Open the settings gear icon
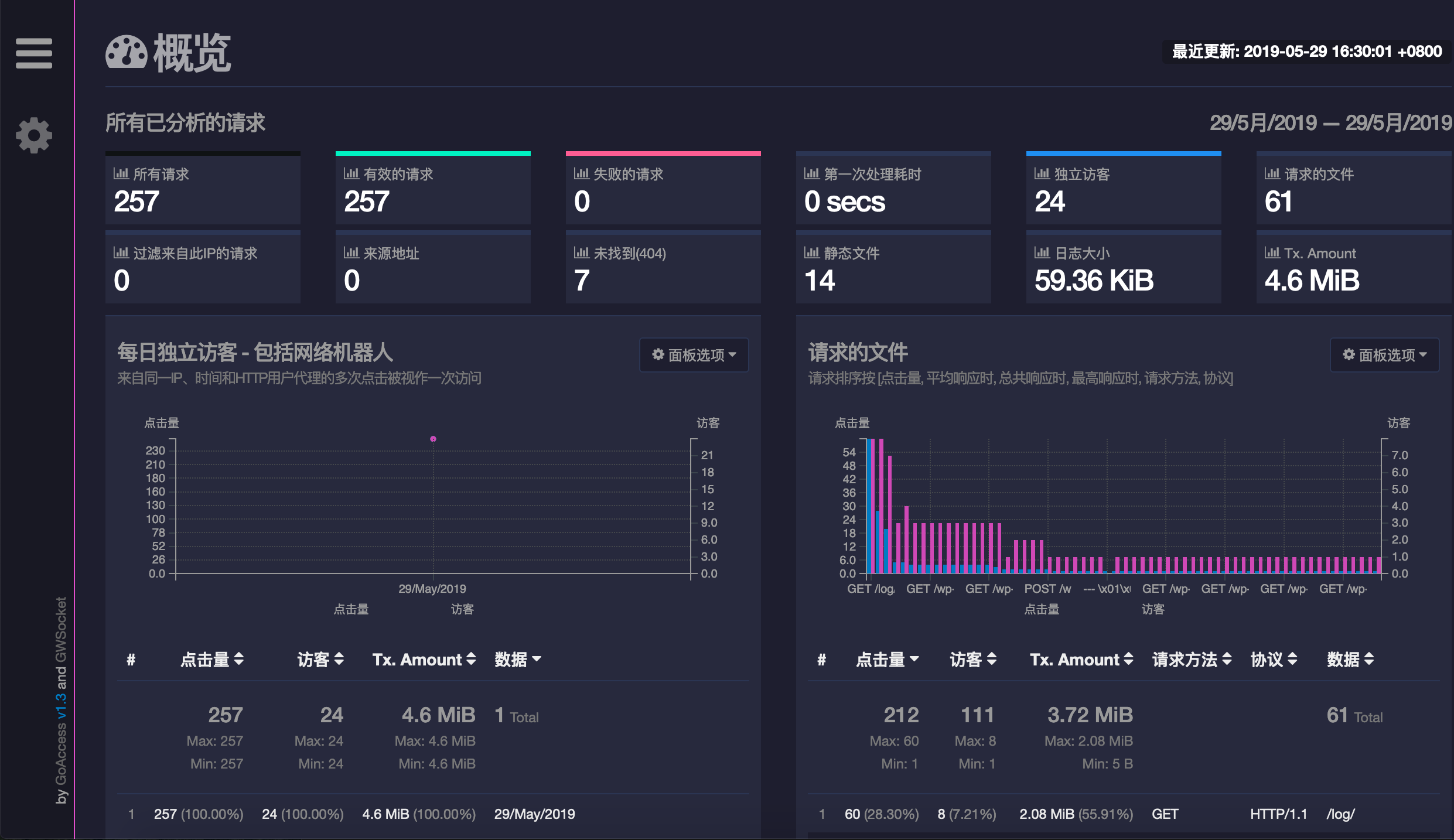1454x840 pixels. (x=34, y=135)
